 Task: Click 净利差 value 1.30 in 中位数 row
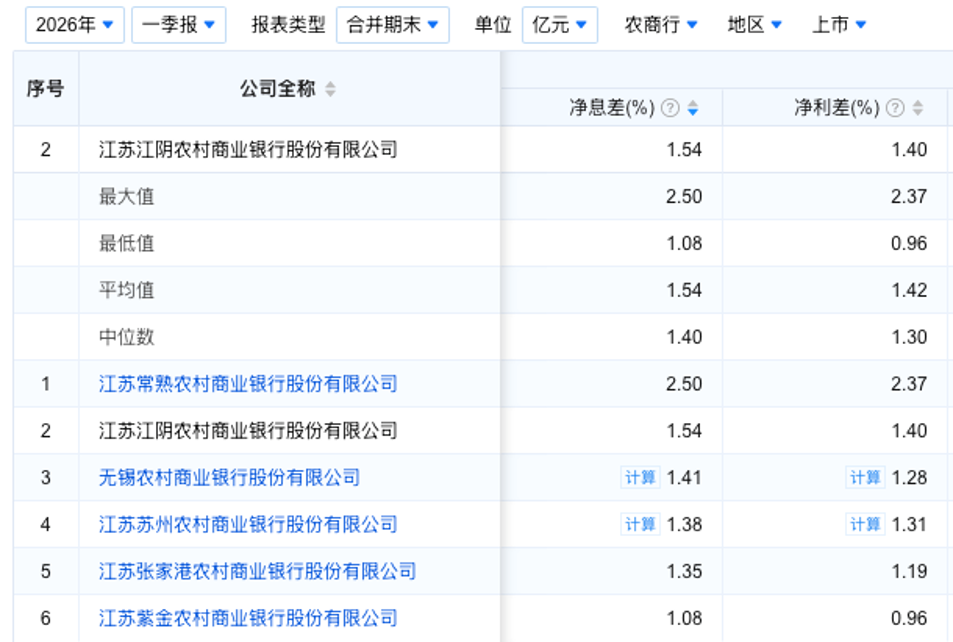pyautogui.click(x=909, y=337)
